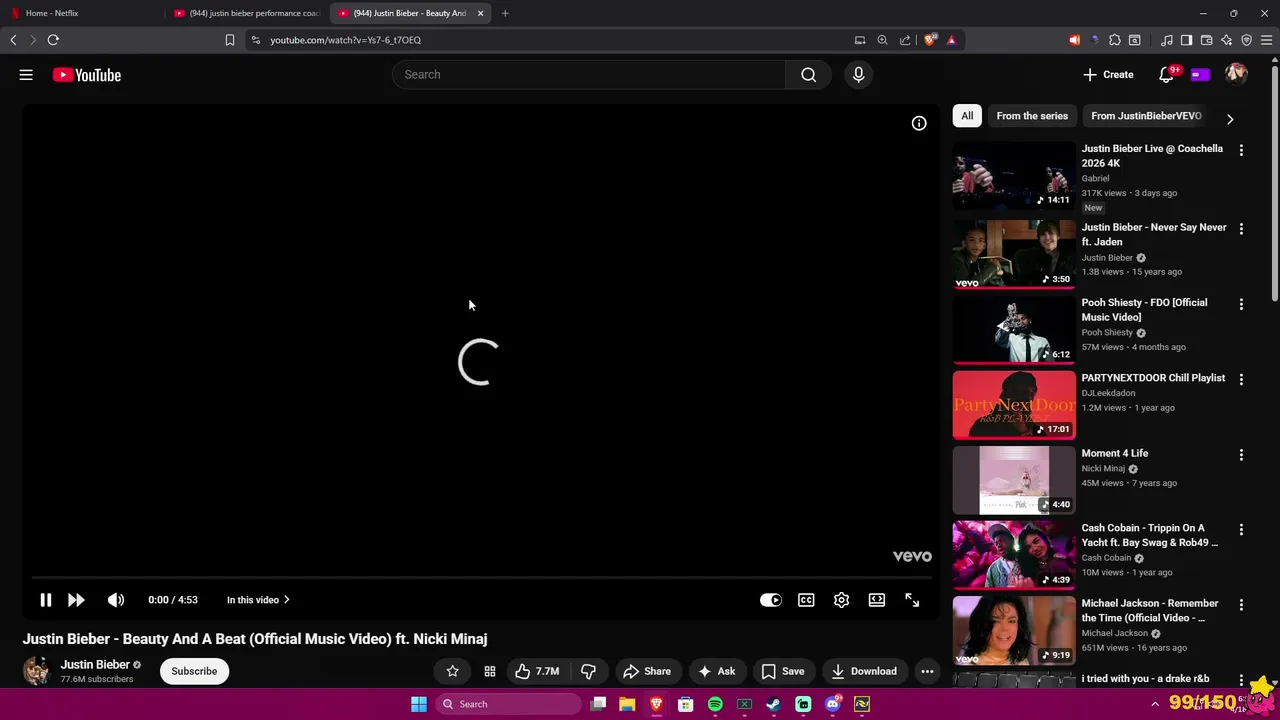Mute the video volume
The height and width of the screenshot is (720, 1280).
coord(116,600)
